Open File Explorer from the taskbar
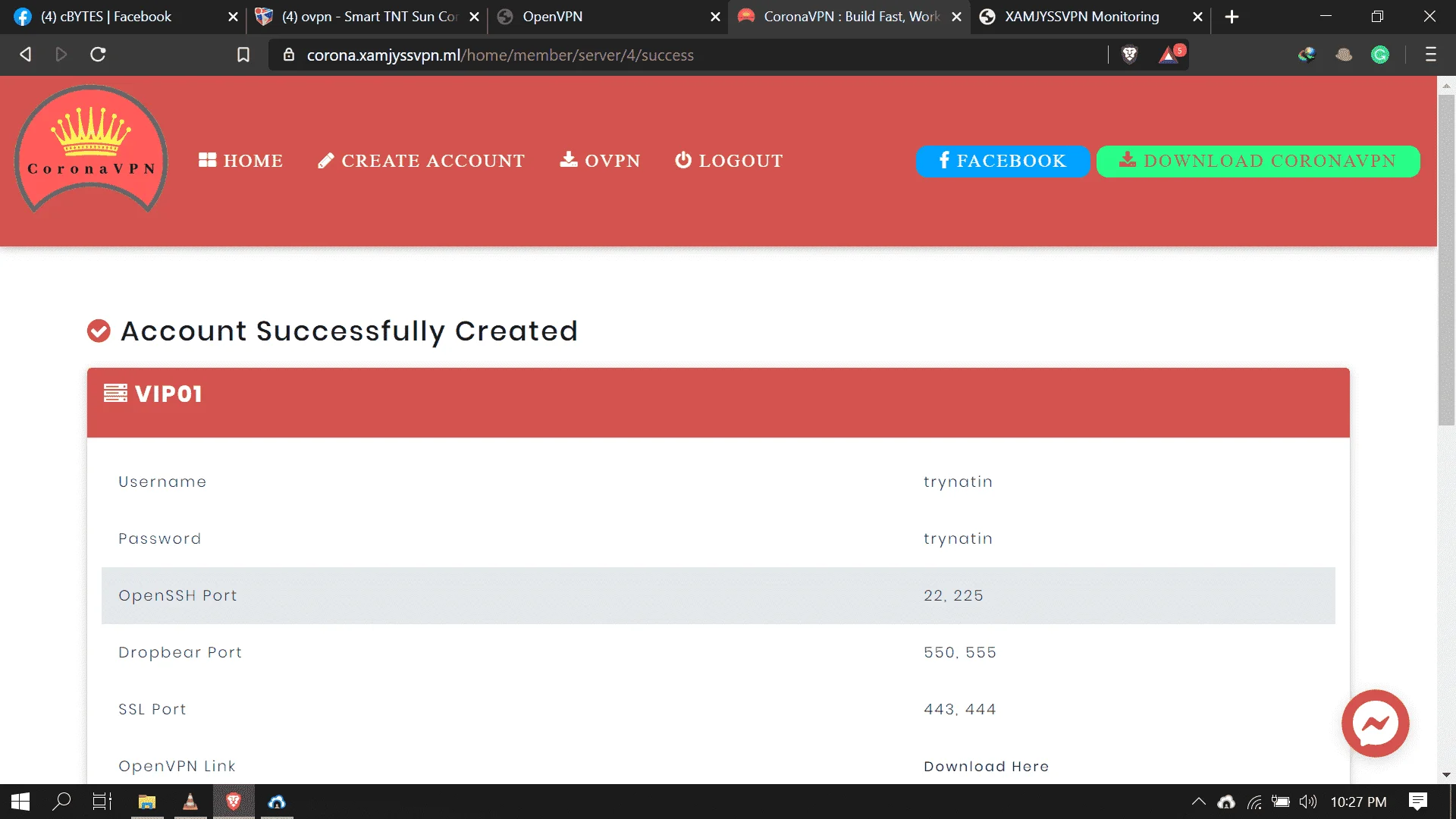1456x819 pixels. coord(147,802)
